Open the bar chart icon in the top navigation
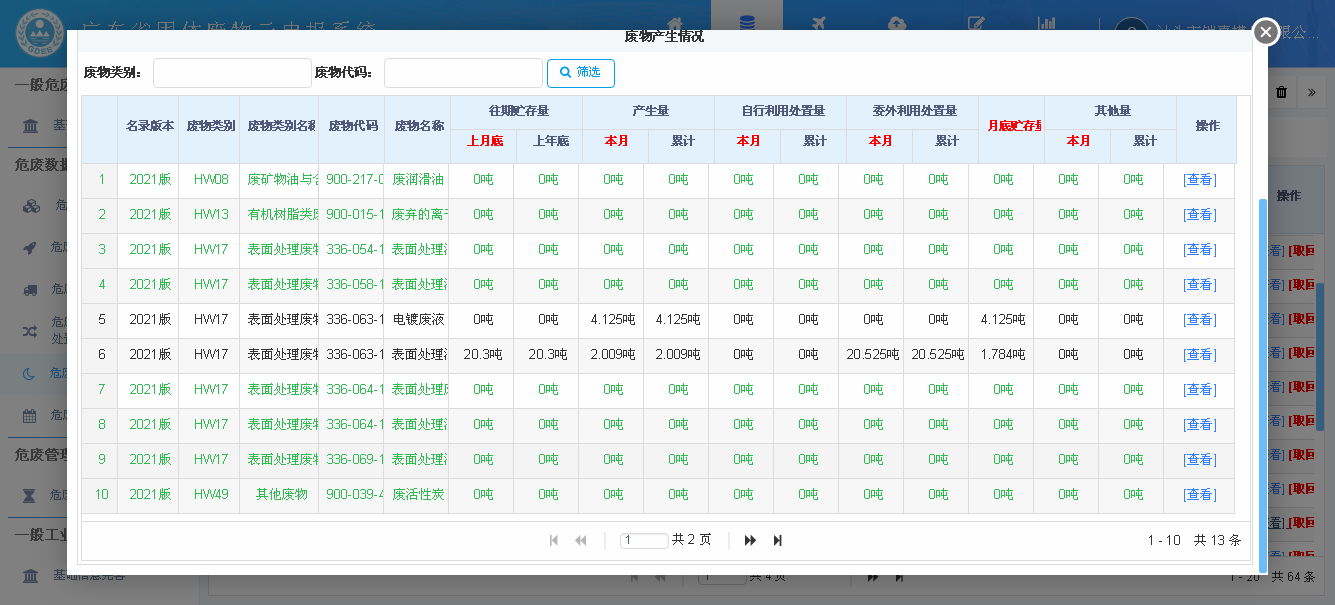The image size is (1335, 605). pyautogui.click(x=1046, y=24)
